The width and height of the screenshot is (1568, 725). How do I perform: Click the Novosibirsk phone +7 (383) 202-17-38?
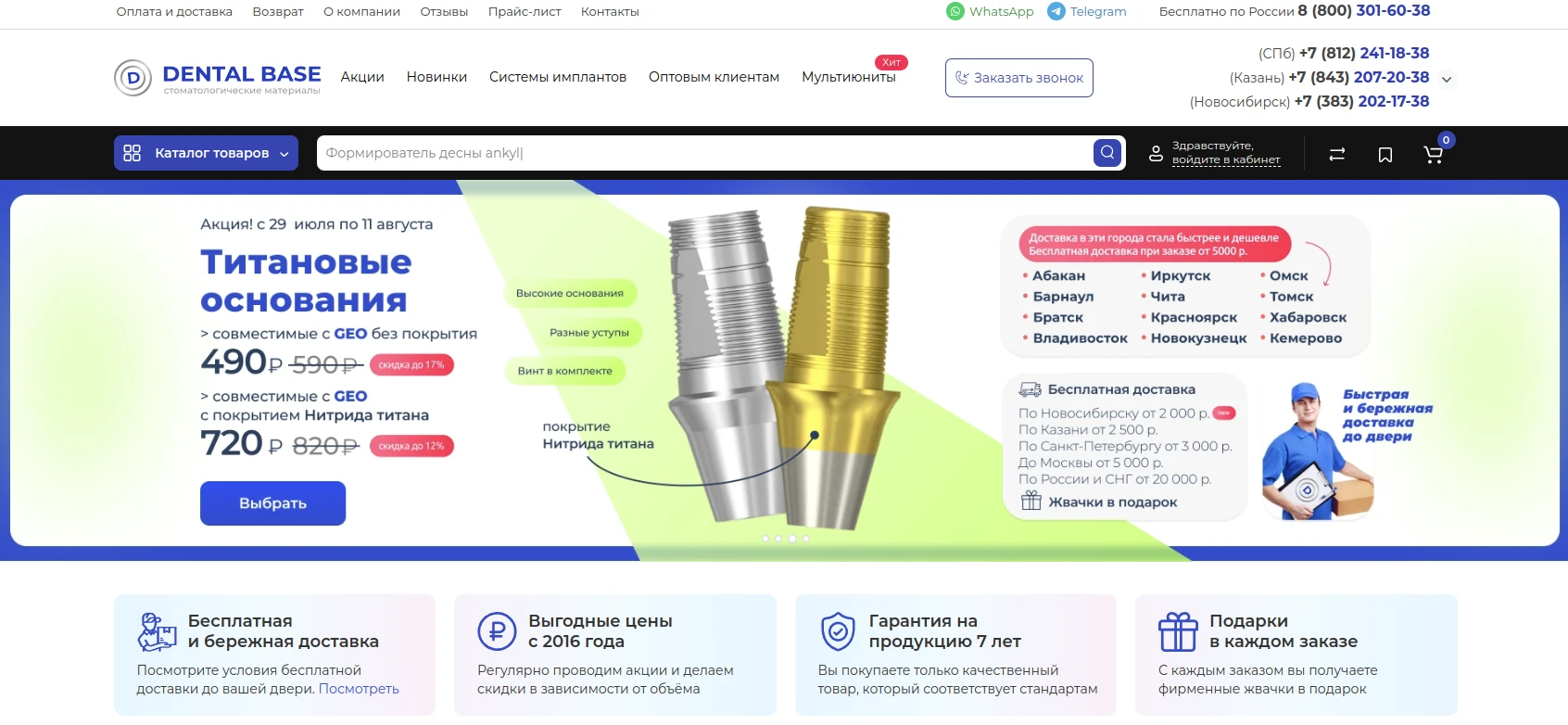coord(1361,101)
